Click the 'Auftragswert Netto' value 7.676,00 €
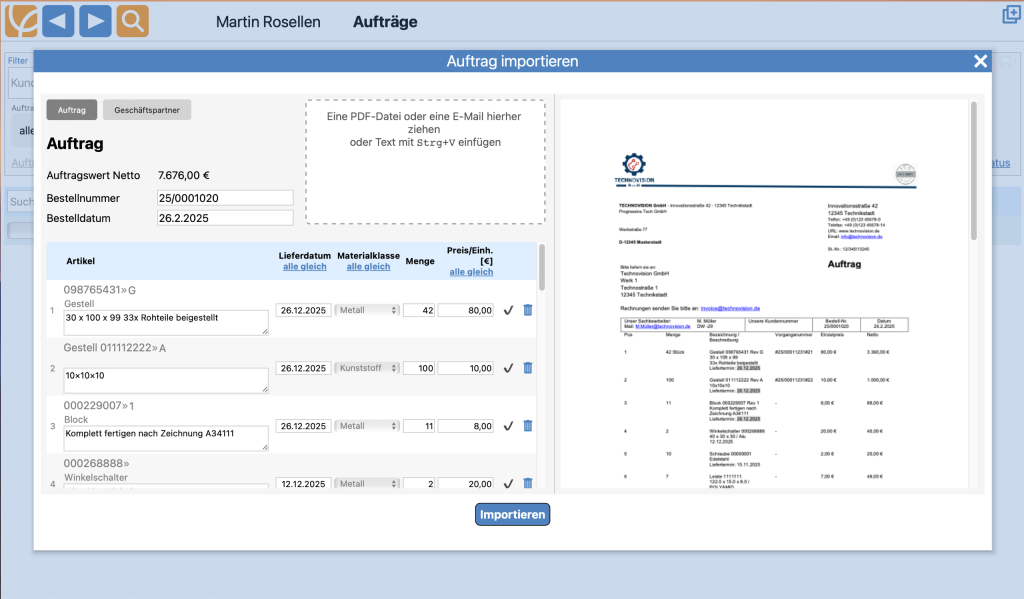The height and width of the screenshot is (599, 1024). pyautogui.click(x=184, y=175)
